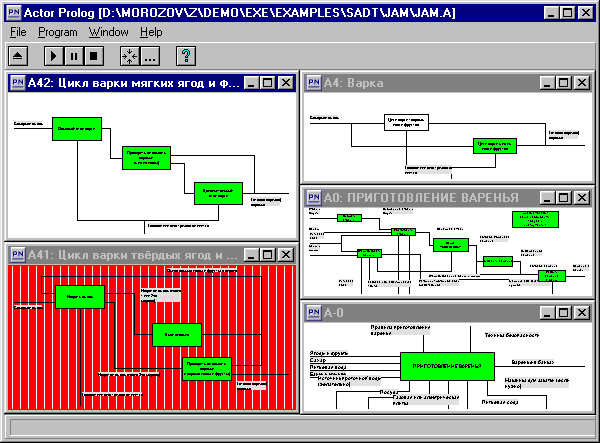Minimize the A41 window
This screenshot has height=443, width=600.
(x=251, y=255)
